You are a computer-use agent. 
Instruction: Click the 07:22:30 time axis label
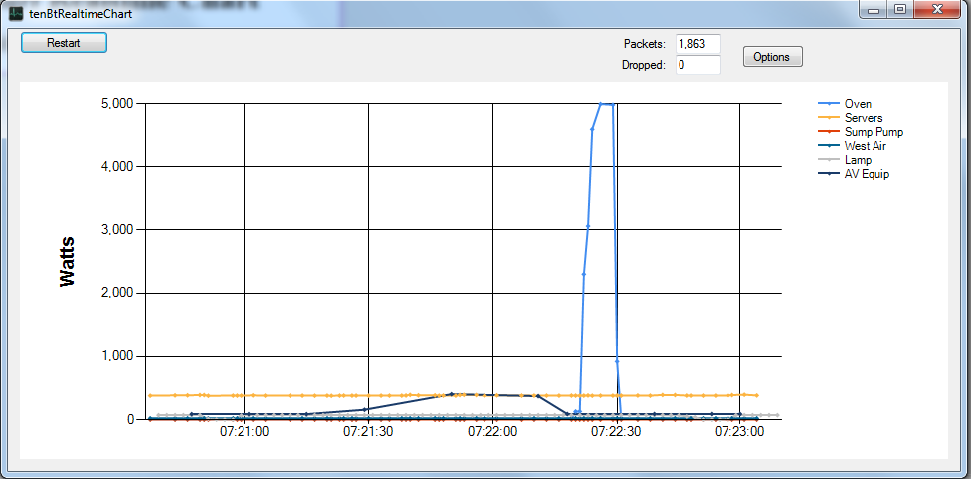[x=616, y=431]
